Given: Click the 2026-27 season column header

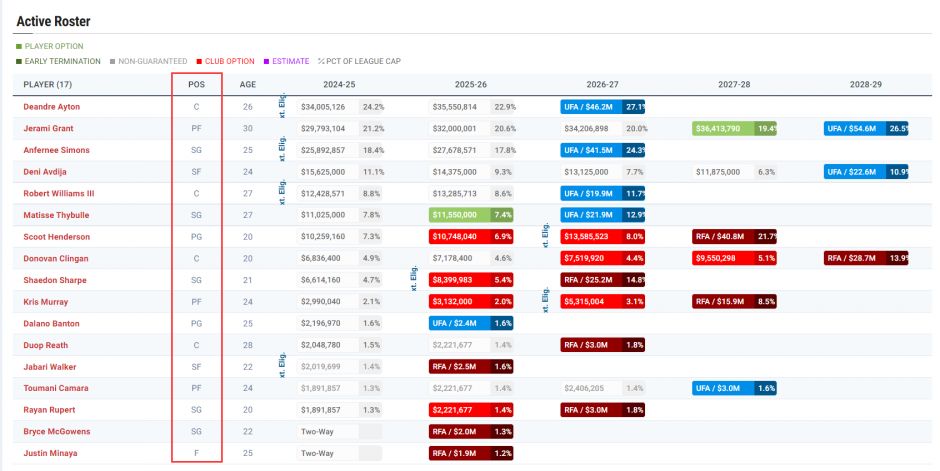Looking at the screenshot, I should click(602, 84).
